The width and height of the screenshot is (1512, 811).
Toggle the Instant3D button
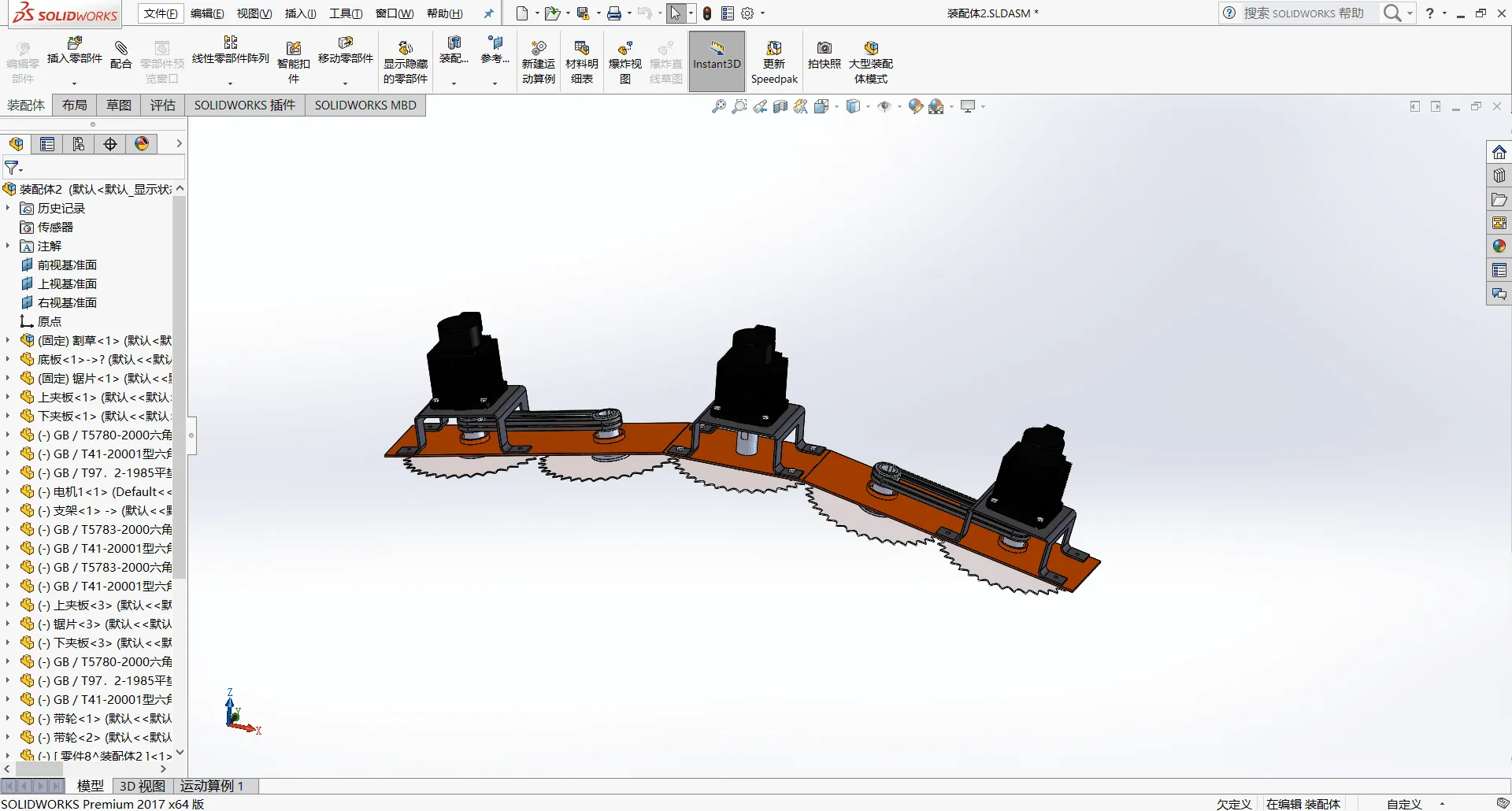717,61
